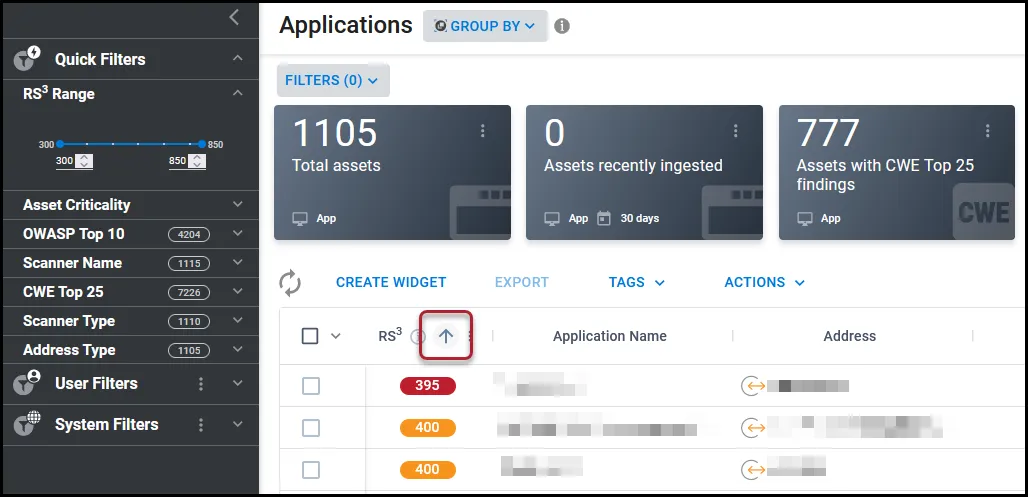1028x497 pixels.
Task: Open the Quick Filters section icon
Action: 28,58
